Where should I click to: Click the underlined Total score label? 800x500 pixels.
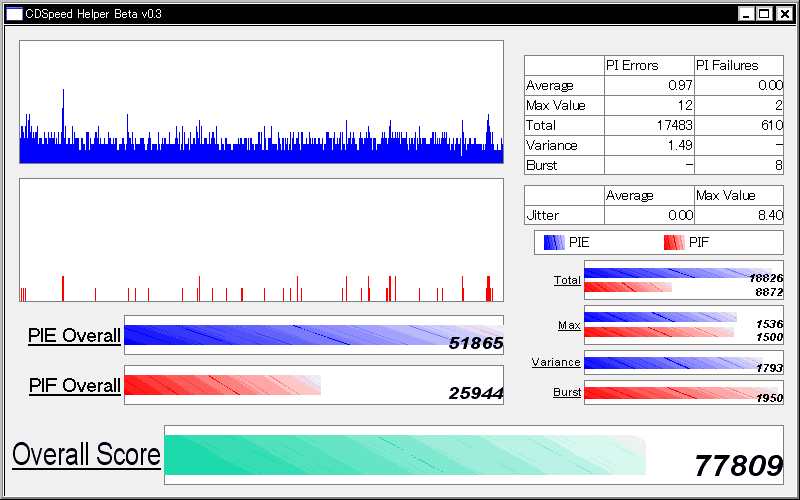(567, 280)
